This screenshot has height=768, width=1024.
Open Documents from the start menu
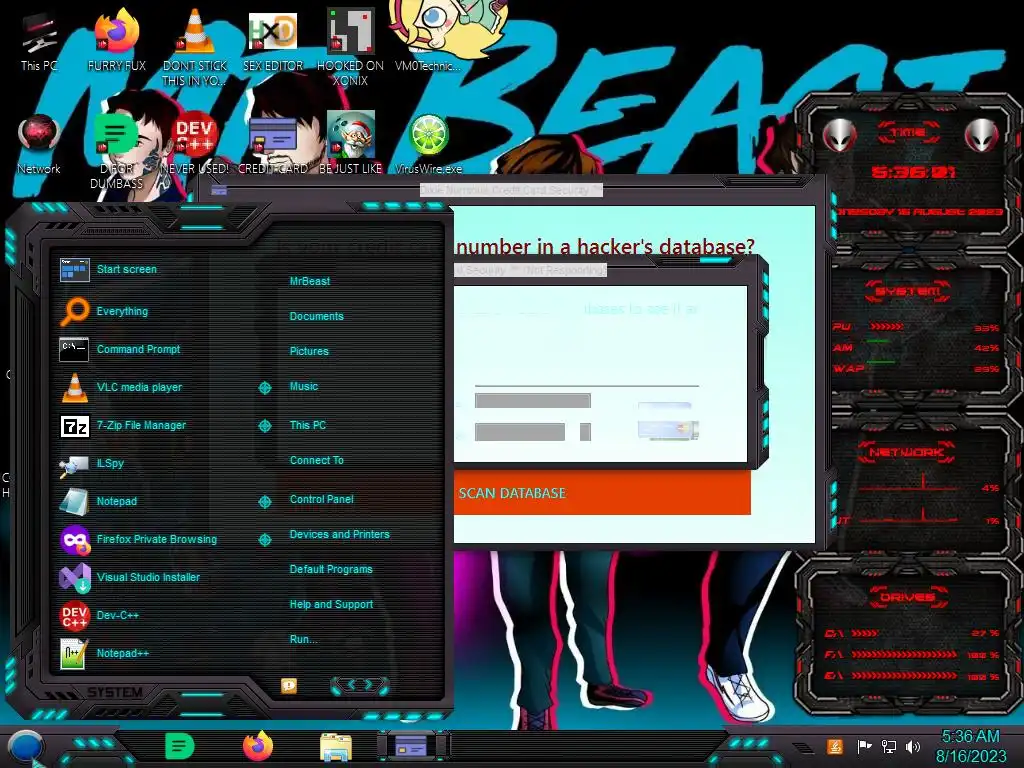(316, 316)
